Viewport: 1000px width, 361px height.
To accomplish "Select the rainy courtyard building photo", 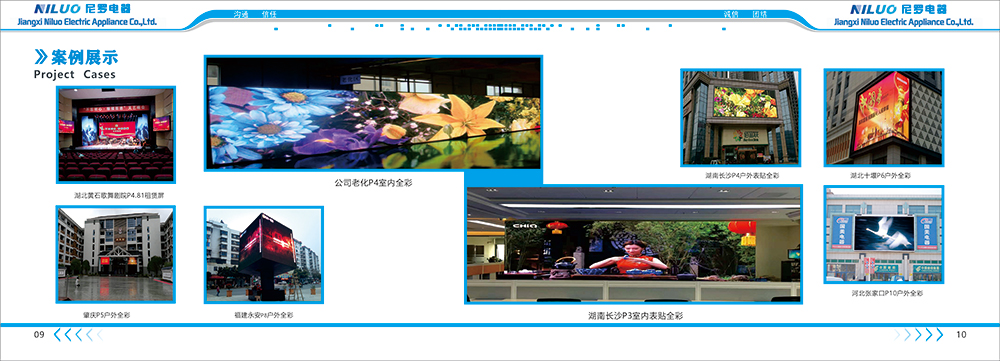I will [115, 254].
